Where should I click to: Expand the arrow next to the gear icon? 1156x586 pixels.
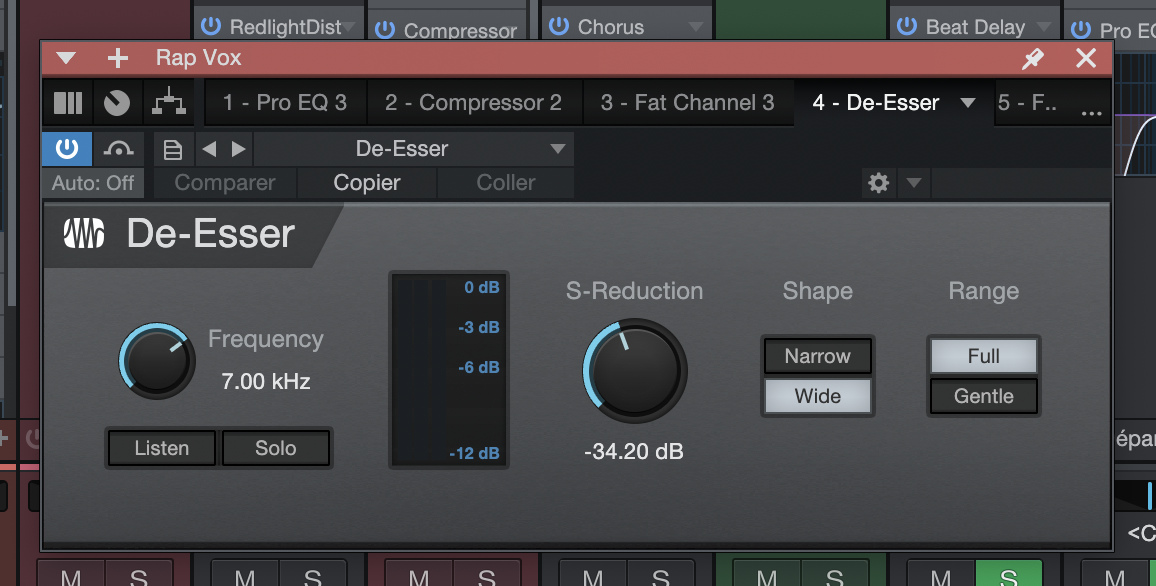[913, 183]
